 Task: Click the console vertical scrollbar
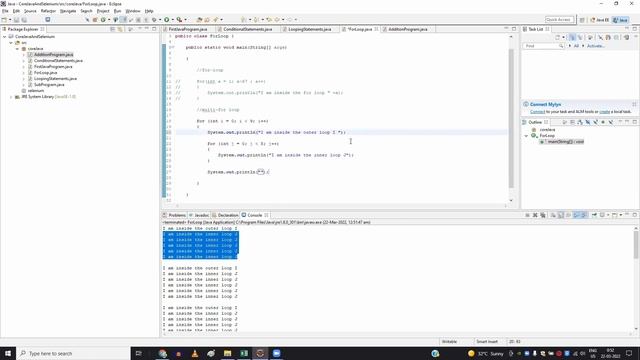coord(636,245)
